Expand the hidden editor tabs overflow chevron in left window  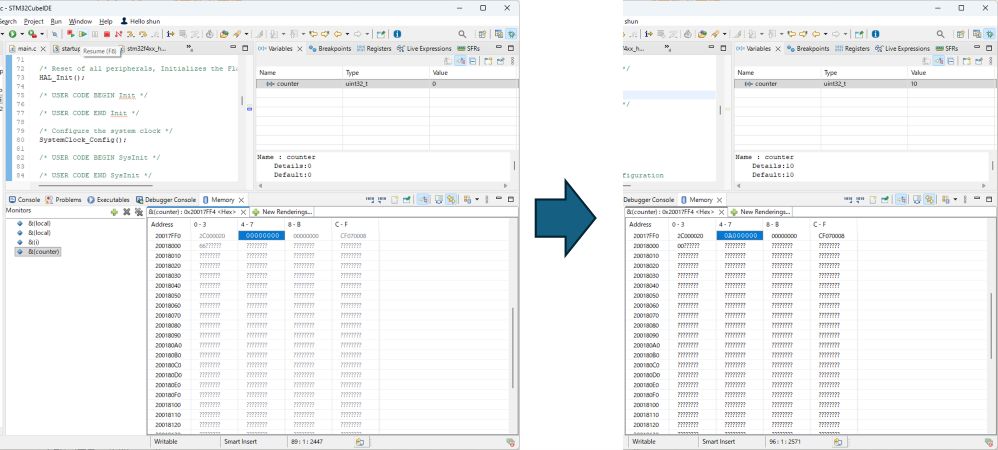[190, 48]
